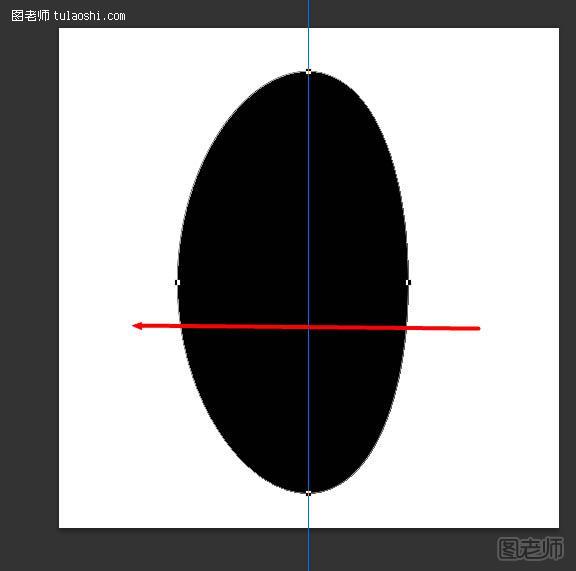
Task: Click where the red arrow crosses the blue guide
Action: tap(309, 327)
